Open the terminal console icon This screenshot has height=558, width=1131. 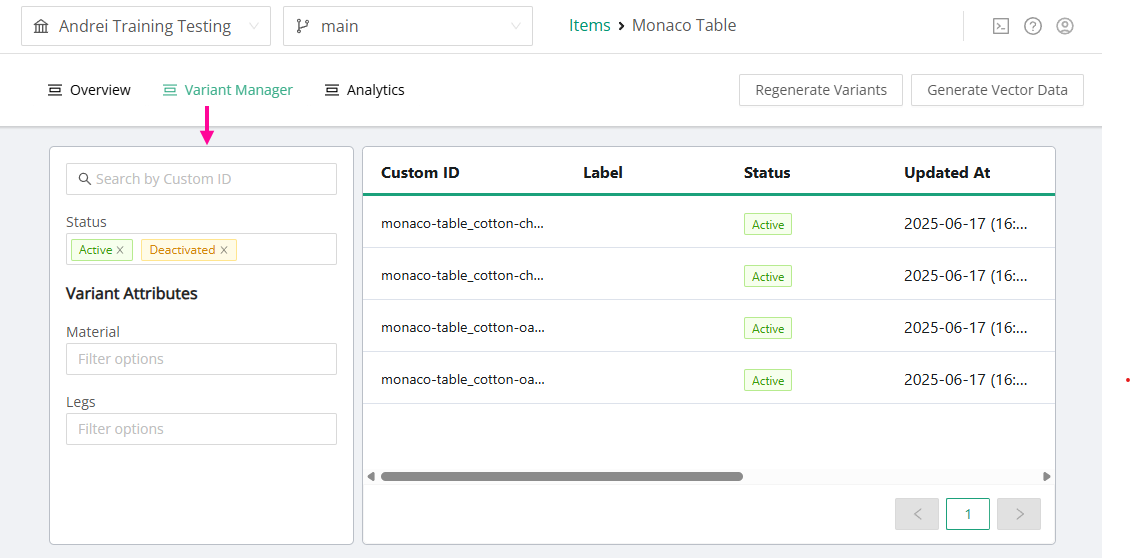coord(1000,26)
